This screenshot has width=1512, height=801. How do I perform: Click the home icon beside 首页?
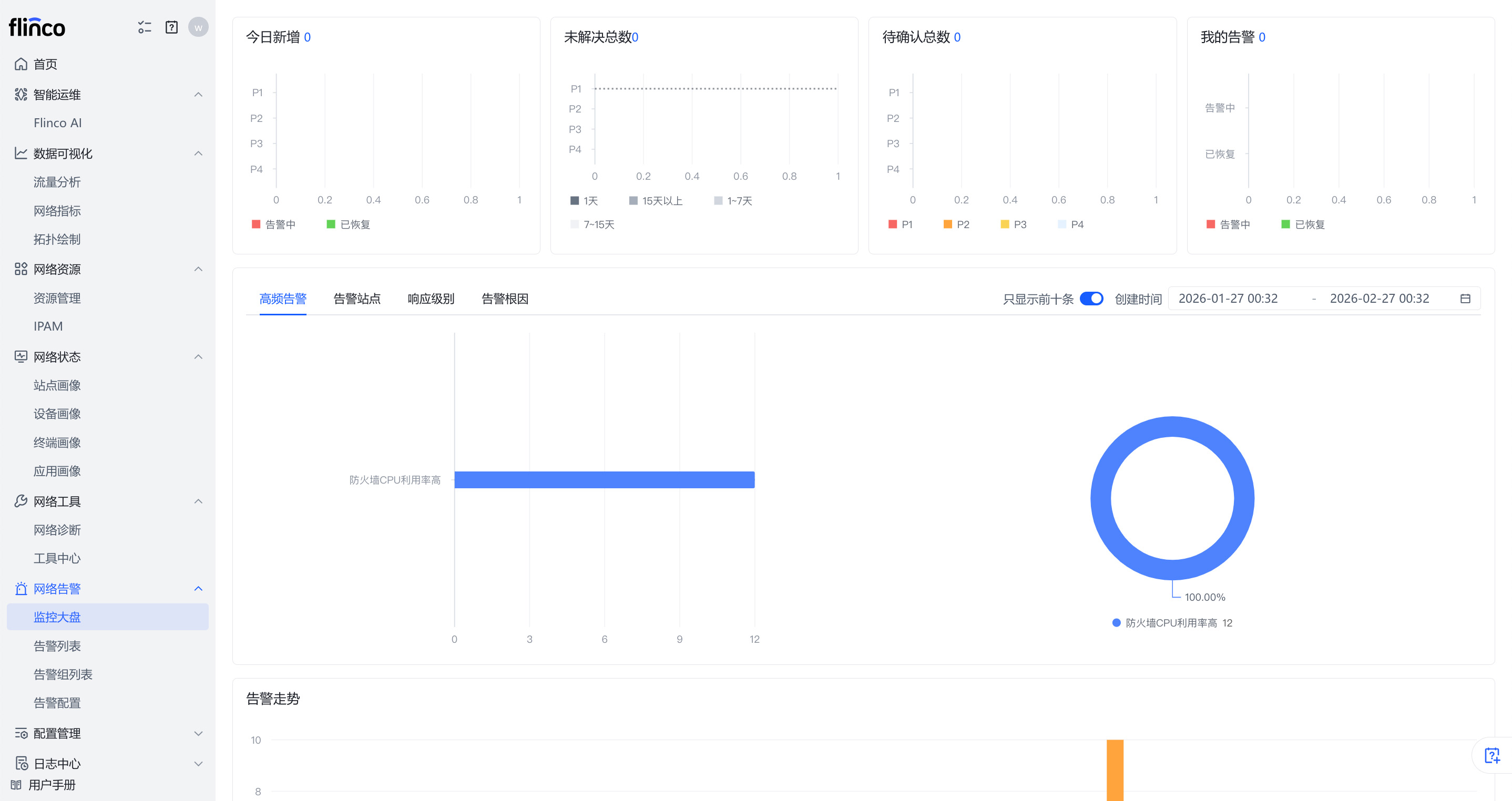point(21,64)
